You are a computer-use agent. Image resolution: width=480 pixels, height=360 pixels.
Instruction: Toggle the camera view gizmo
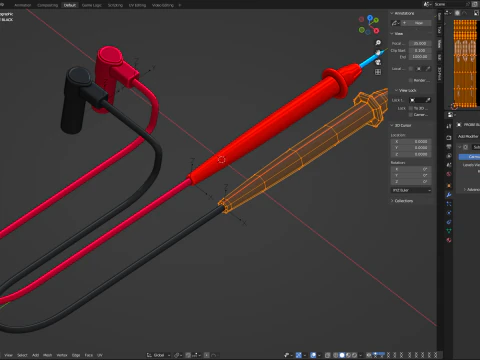(x=378, y=62)
